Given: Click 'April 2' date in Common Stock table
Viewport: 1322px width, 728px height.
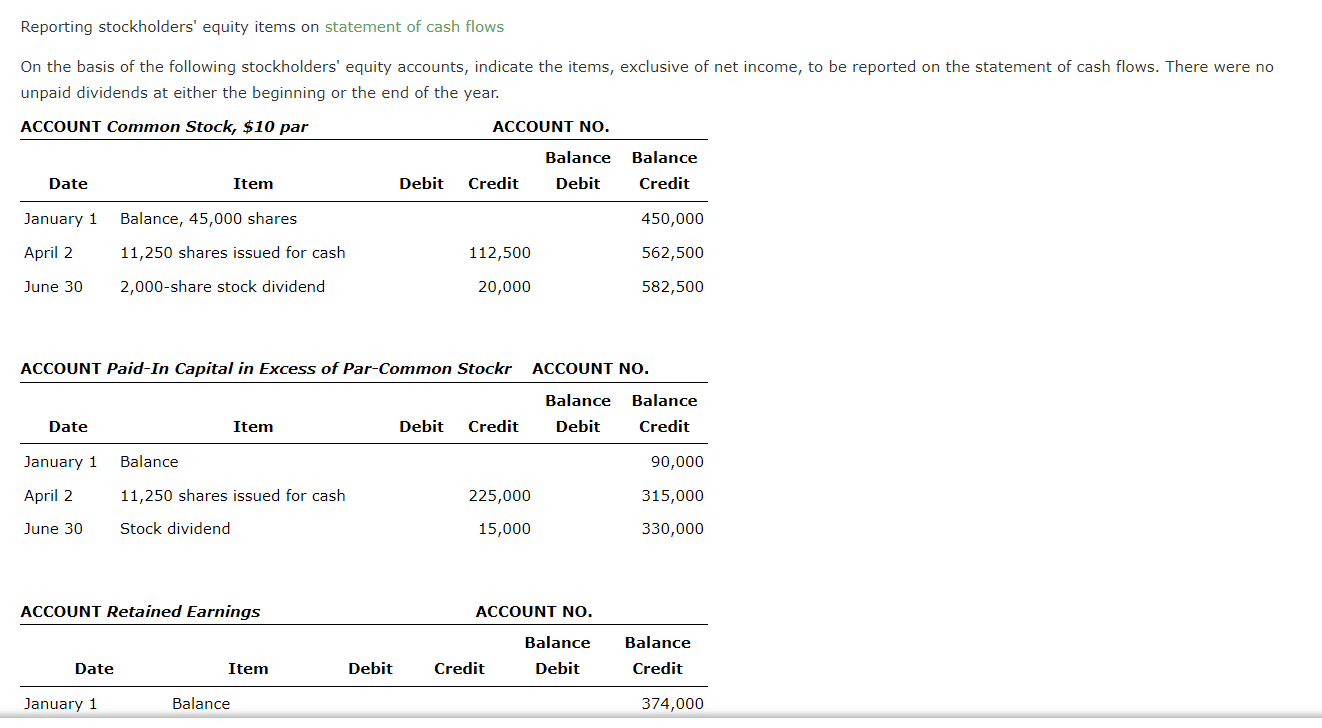Looking at the screenshot, I should pyautogui.click(x=48, y=253).
